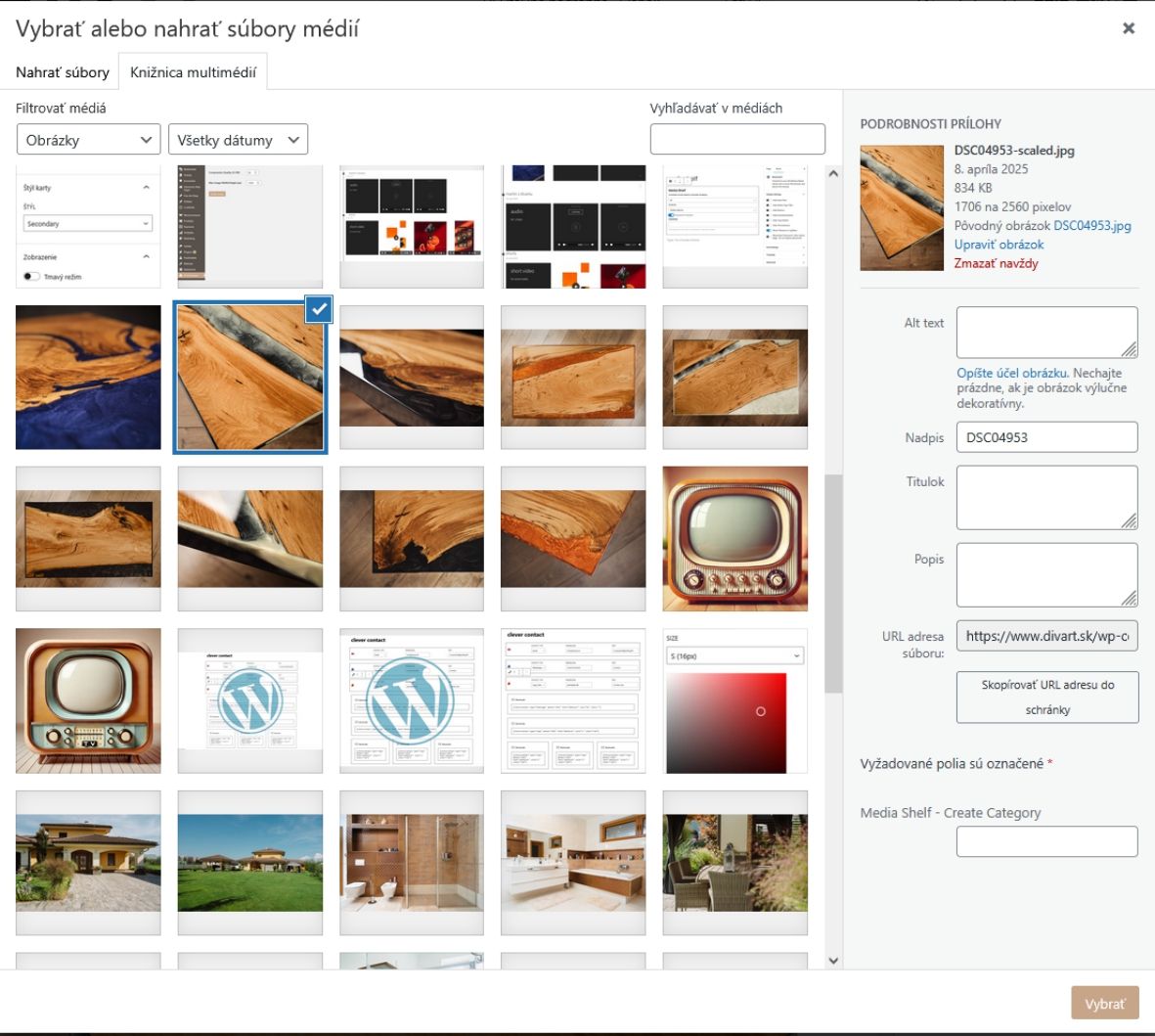Click the URL adresa súboru field
The height and width of the screenshot is (1036, 1155).
(x=1046, y=636)
